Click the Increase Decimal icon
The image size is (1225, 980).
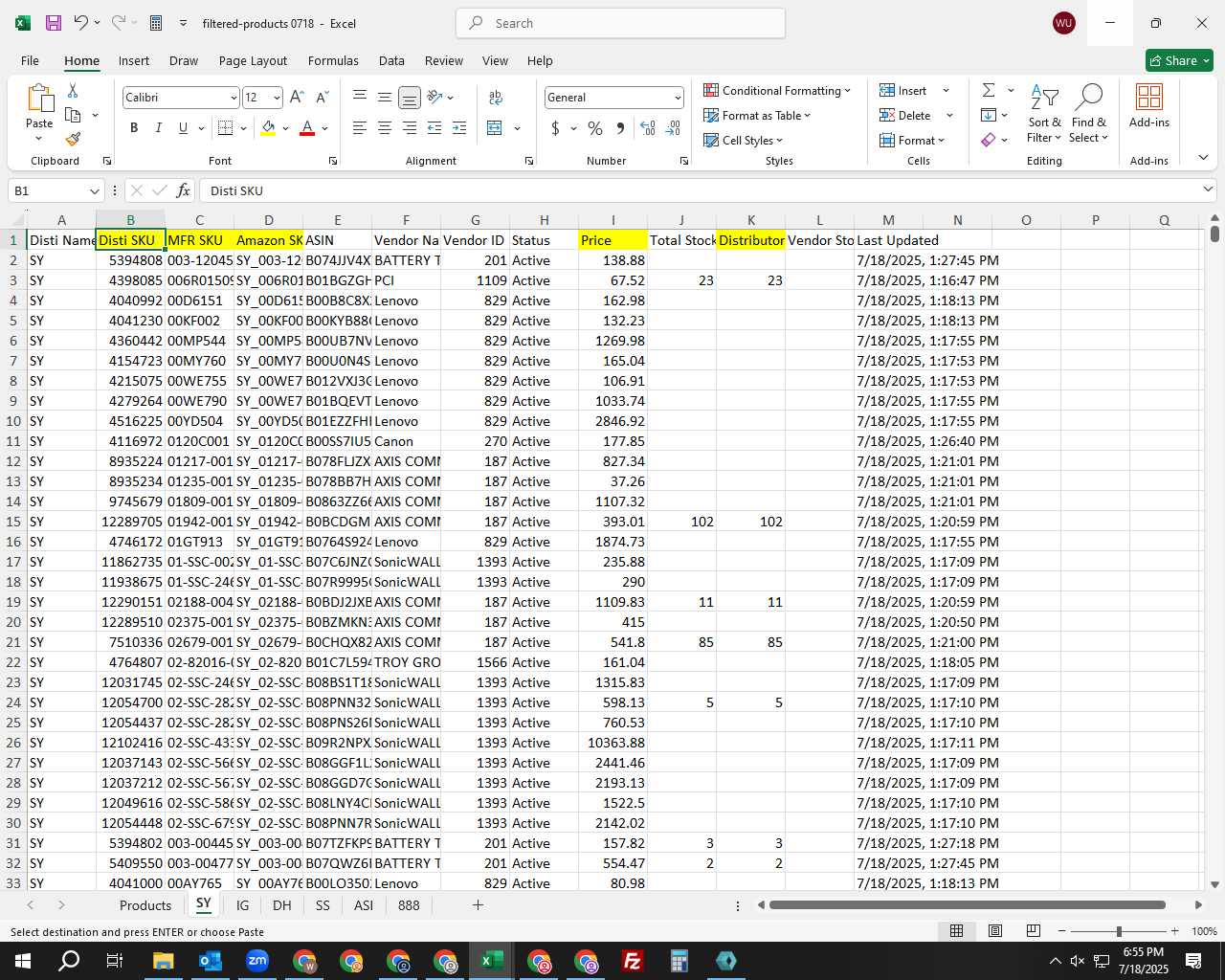pyautogui.click(x=648, y=127)
